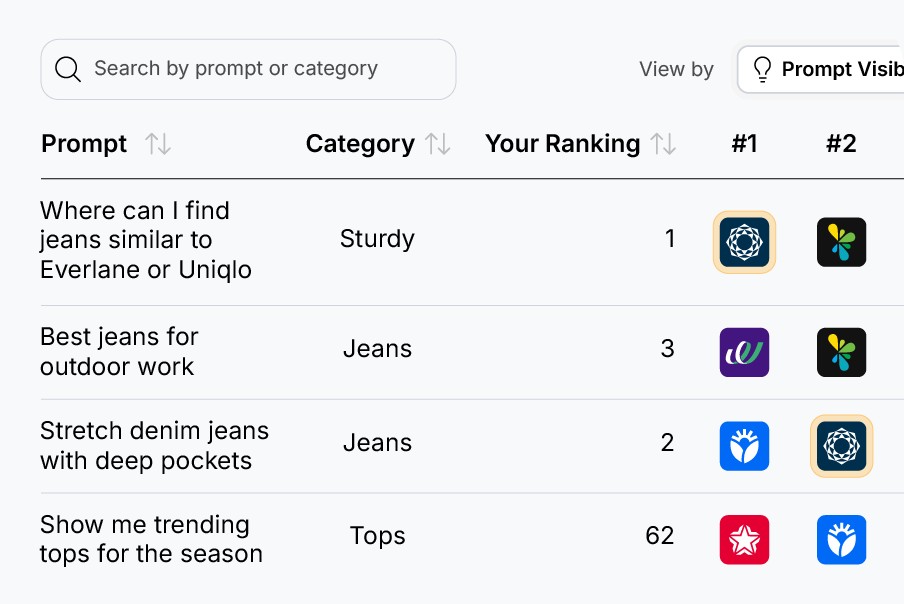Click the purple W logo for outdoor work jeans
Image resolution: width=904 pixels, height=604 pixels.
pos(744,352)
